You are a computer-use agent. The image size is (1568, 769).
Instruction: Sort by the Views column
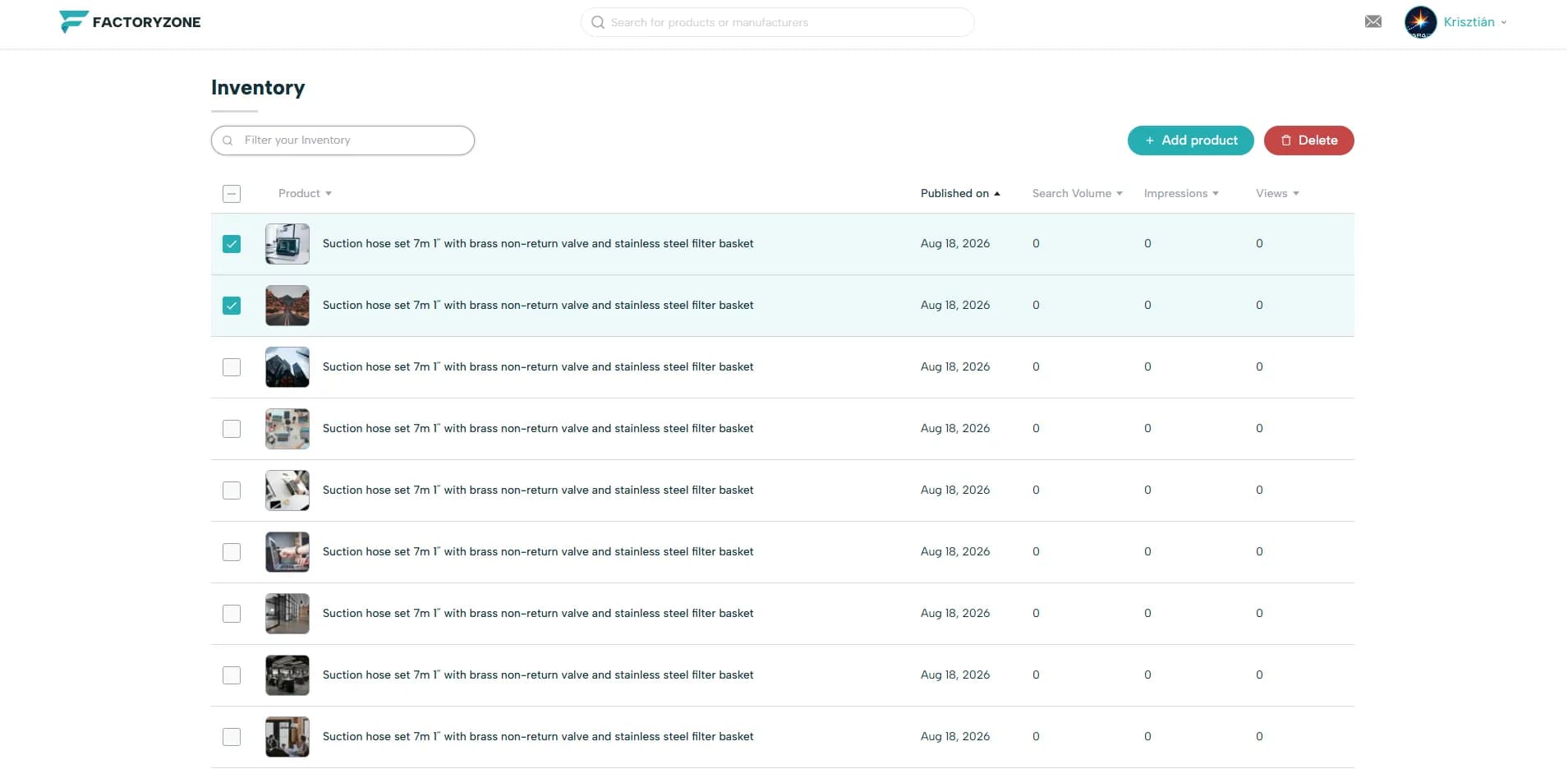pyautogui.click(x=1277, y=194)
